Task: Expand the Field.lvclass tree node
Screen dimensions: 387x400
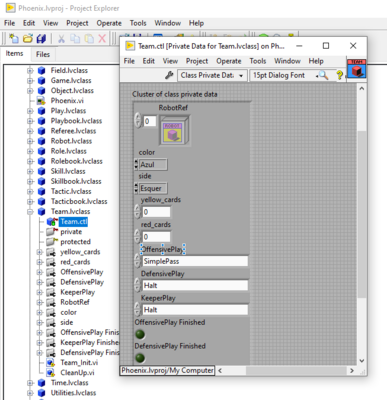Action: point(30,70)
